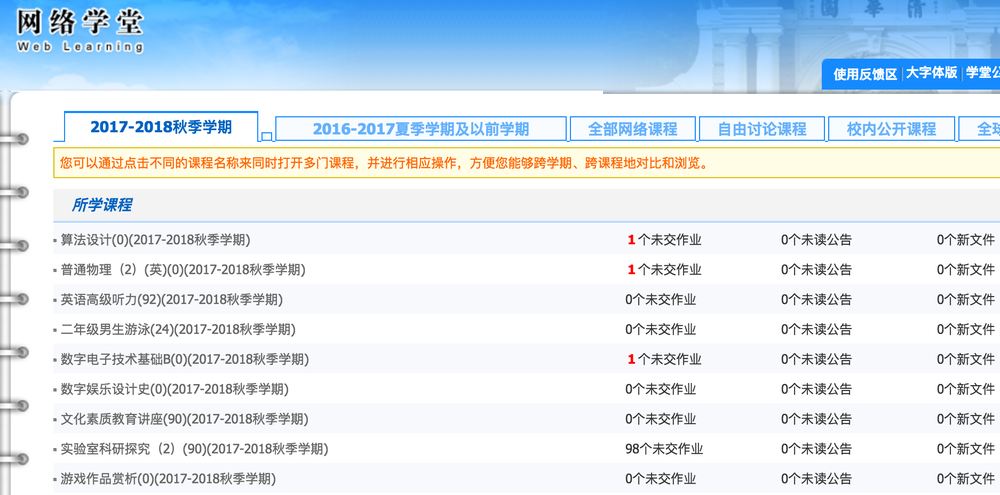Open the 游戏作品赏析 course
The height and width of the screenshot is (495, 1000).
(x=168, y=479)
